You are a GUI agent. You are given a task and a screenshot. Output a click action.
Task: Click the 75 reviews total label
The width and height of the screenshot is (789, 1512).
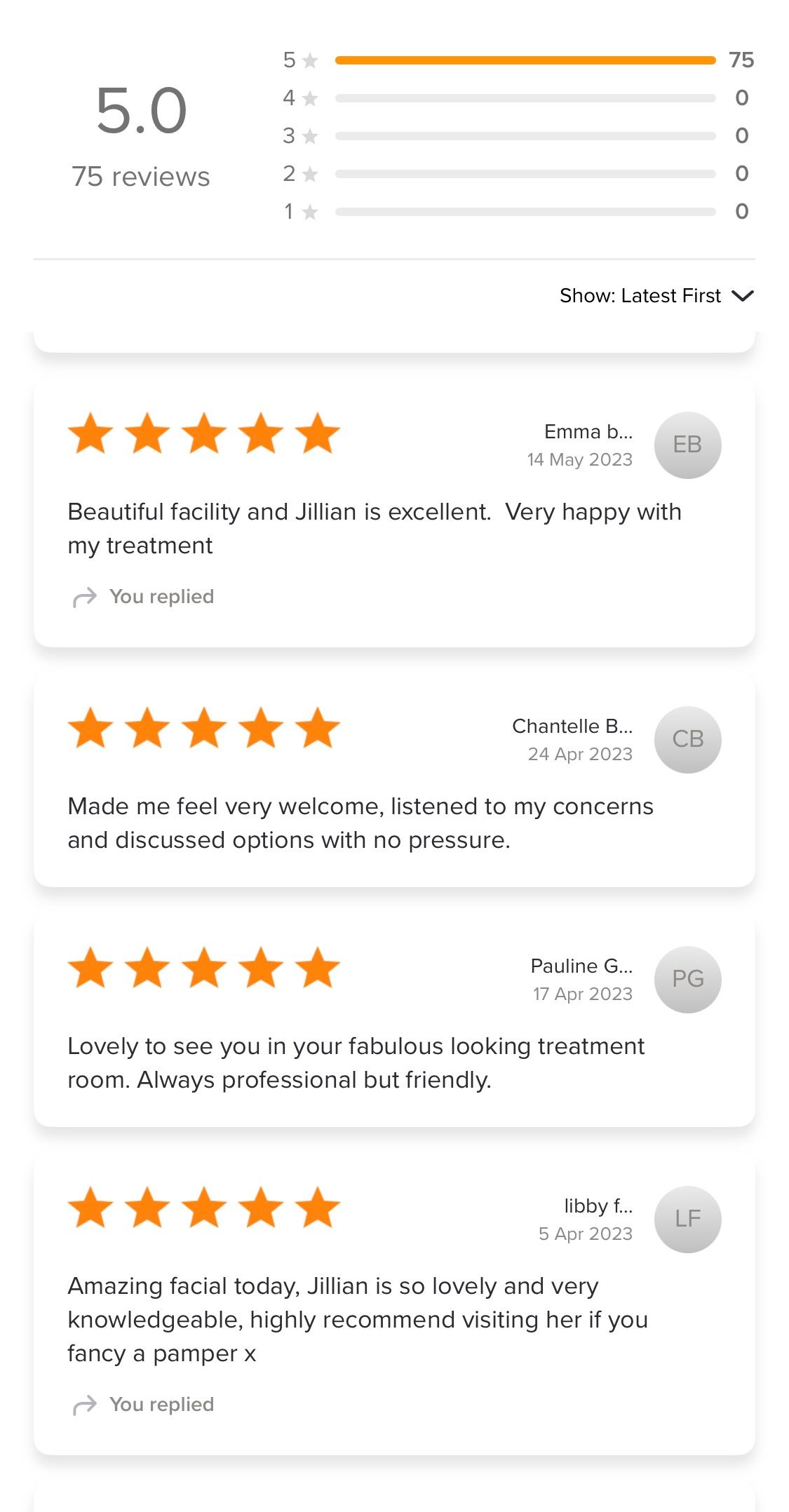click(x=141, y=177)
